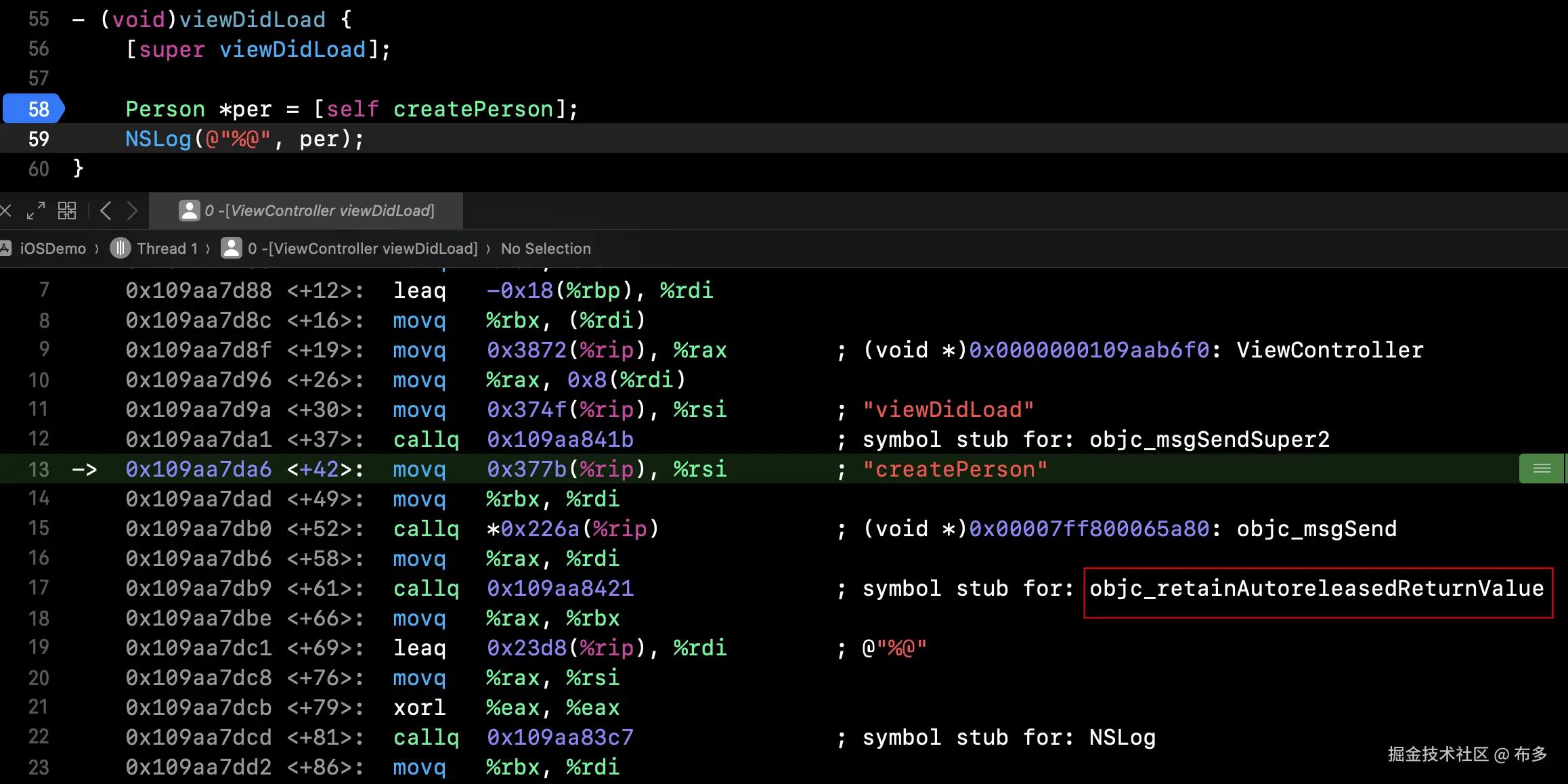Viewport: 1568px width, 784px height.
Task: Set a breakpoint on disassembly line 17
Action: point(39,588)
